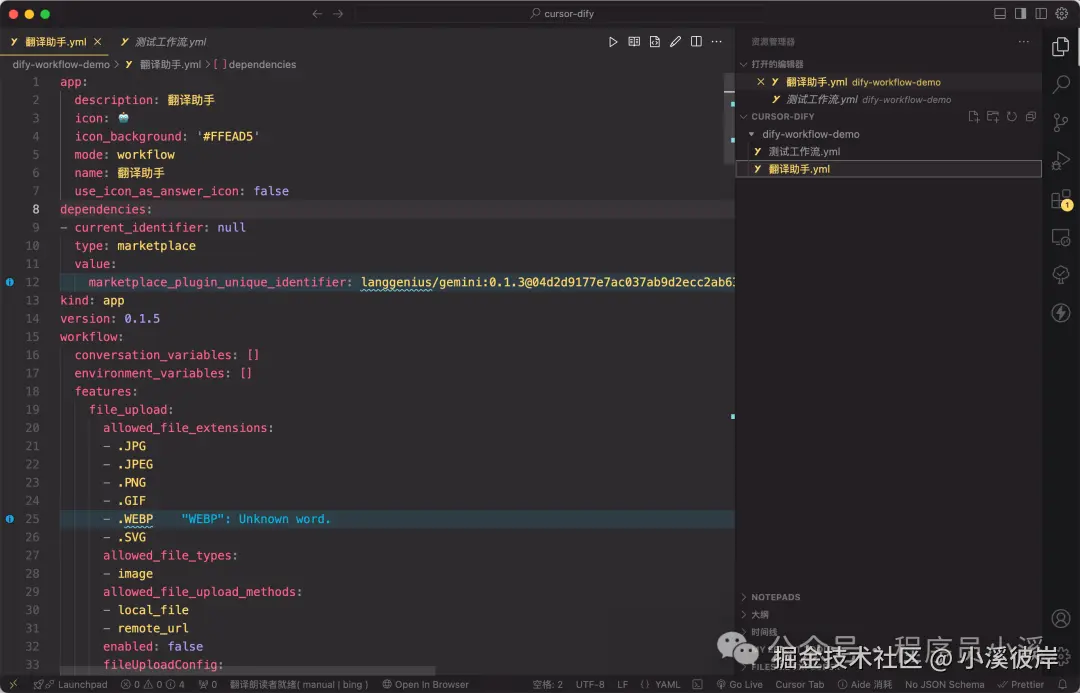The width and height of the screenshot is (1080, 693).
Task: Click the pencil edit icon in editor toolbar
Action: pyautogui.click(x=675, y=42)
